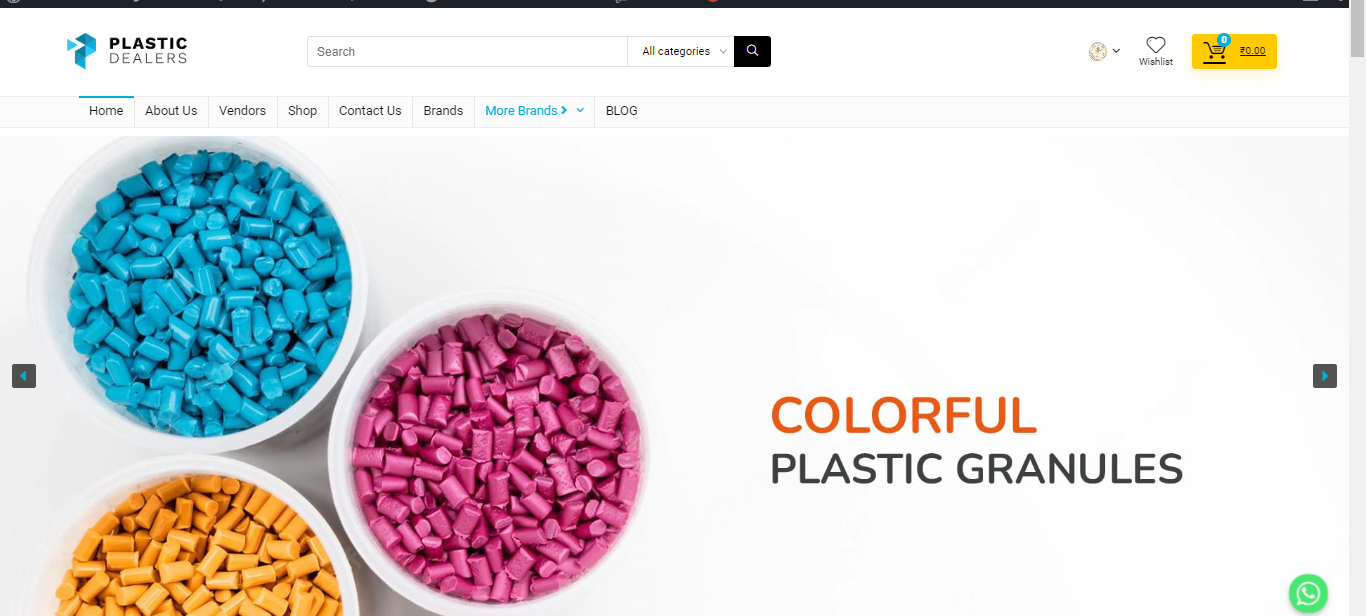Open the Wishlist heart icon
This screenshot has height=616, width=1366.
coord(1156,45)
